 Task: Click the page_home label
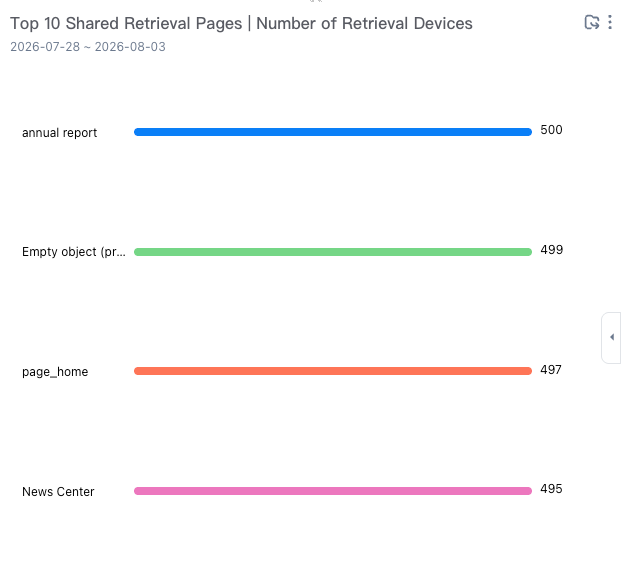[x=55, y=371]
